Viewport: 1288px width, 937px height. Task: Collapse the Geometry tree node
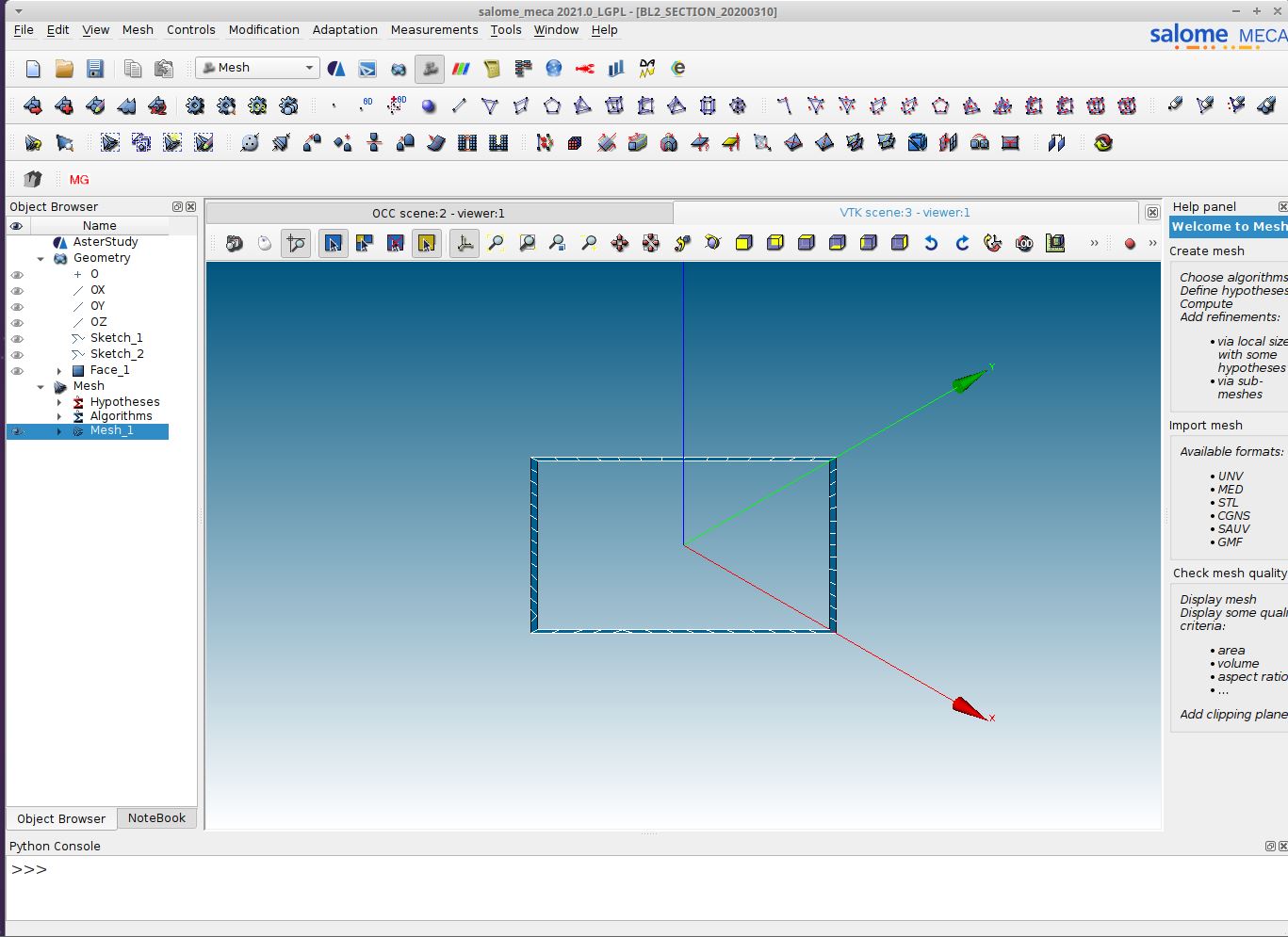tap(41, 259)
